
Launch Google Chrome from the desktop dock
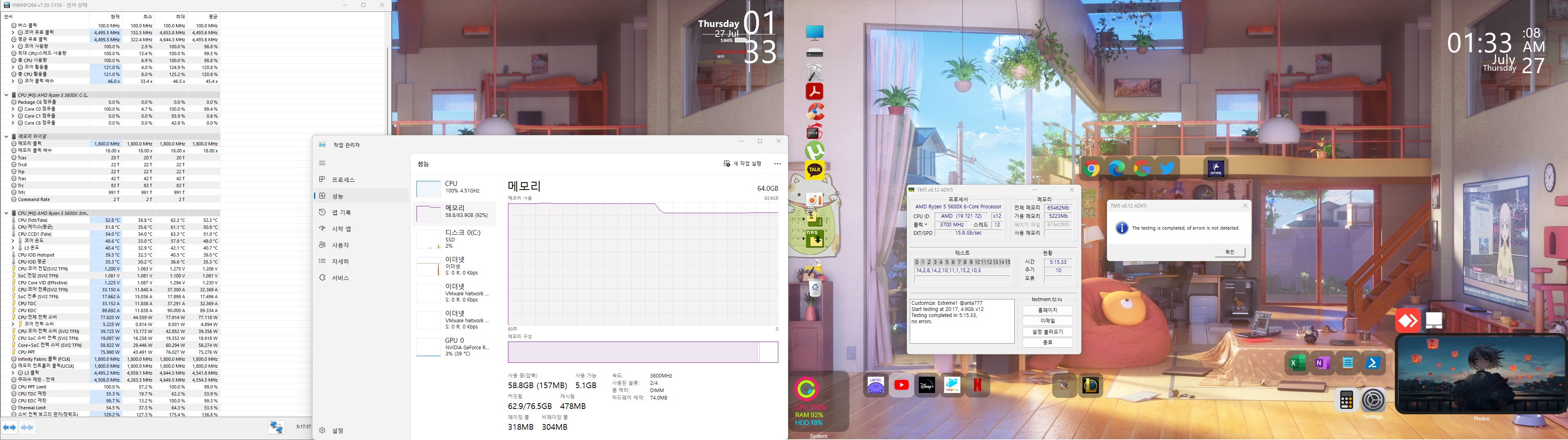pyautogui.click(x=1091, y=169)
